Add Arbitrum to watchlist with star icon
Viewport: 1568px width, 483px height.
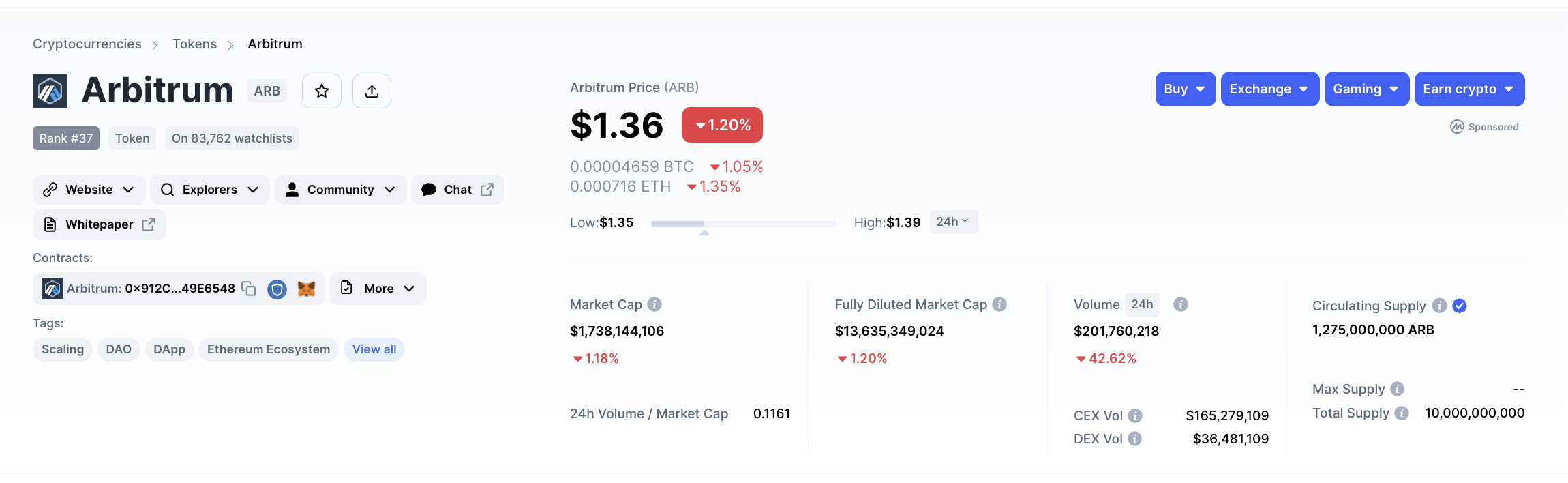322,91
